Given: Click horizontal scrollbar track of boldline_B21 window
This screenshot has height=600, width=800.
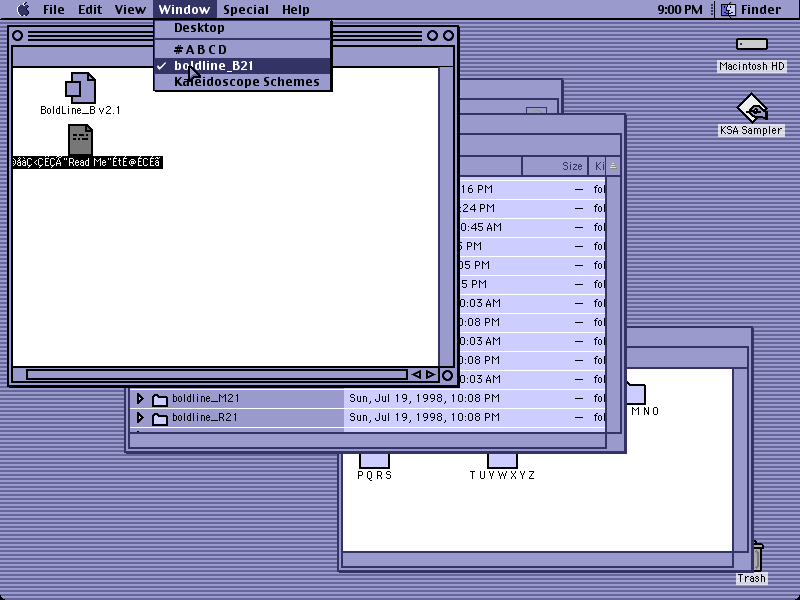Looking at the screenshot, I should pyautogui.click(x=217, y=375).
